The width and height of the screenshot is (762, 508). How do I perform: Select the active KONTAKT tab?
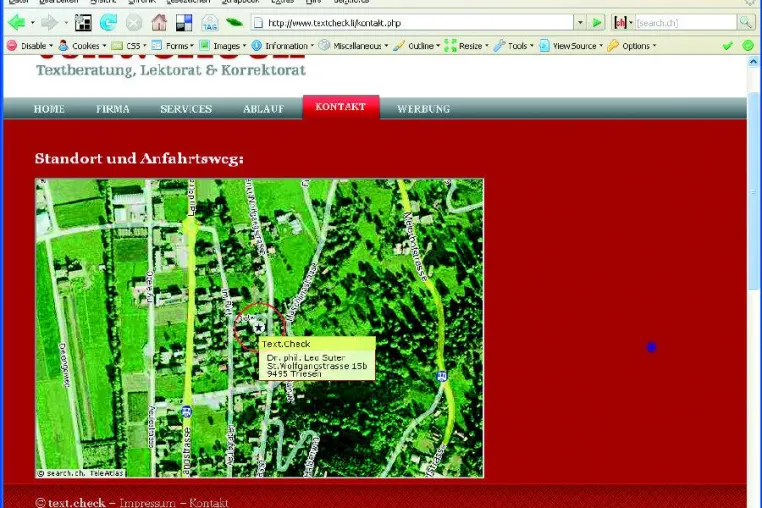[x=341, y=107]
